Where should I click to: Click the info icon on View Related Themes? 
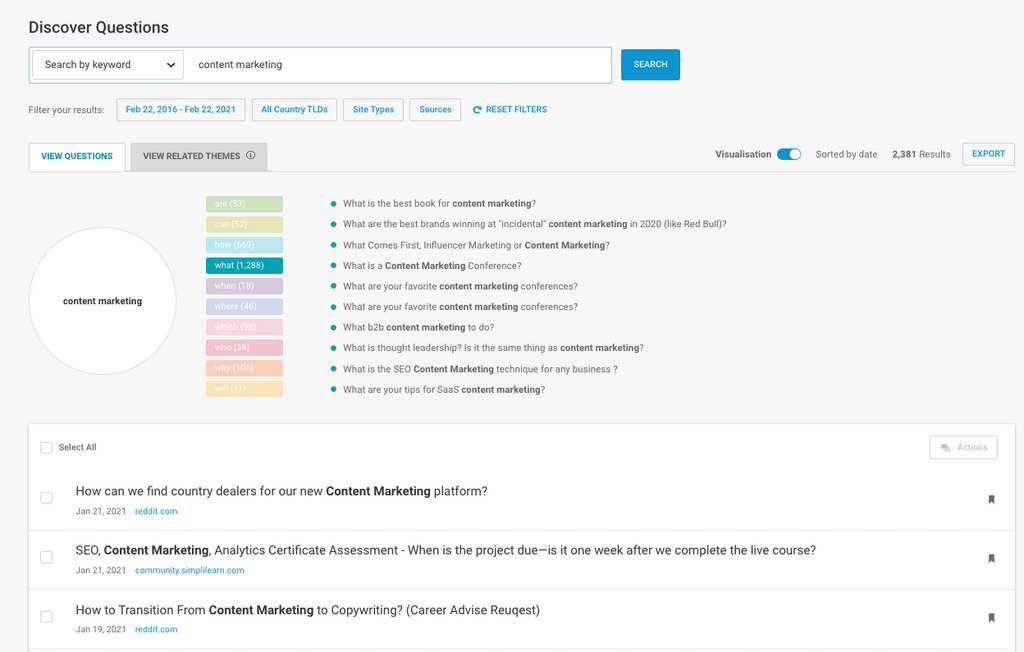coord(251,156)
